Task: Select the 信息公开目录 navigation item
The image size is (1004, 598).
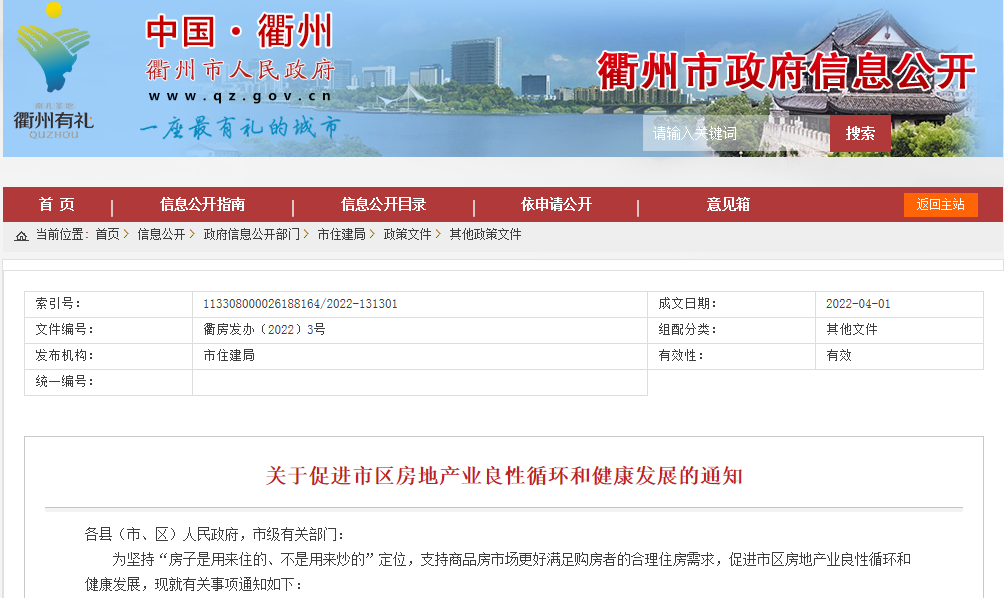Action: 383,204
